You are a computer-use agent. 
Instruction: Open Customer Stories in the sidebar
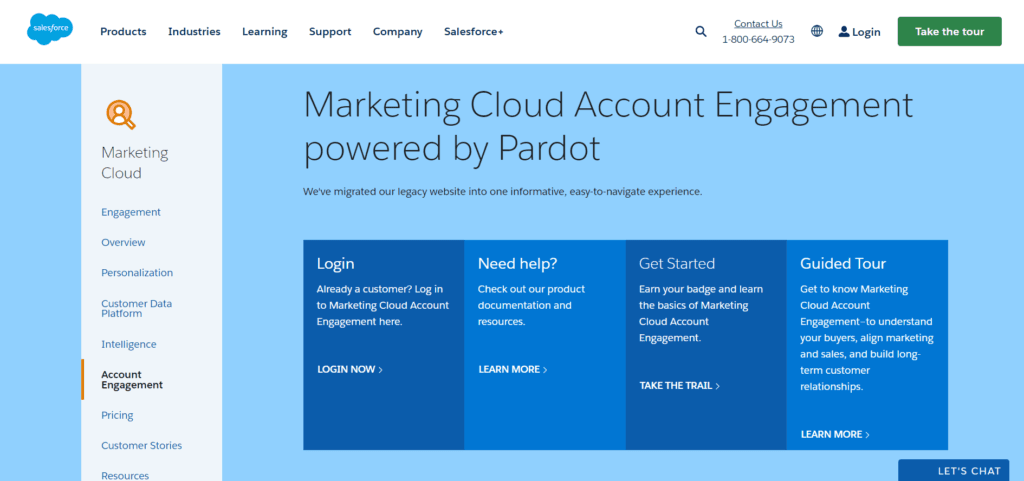pos(142,446)
